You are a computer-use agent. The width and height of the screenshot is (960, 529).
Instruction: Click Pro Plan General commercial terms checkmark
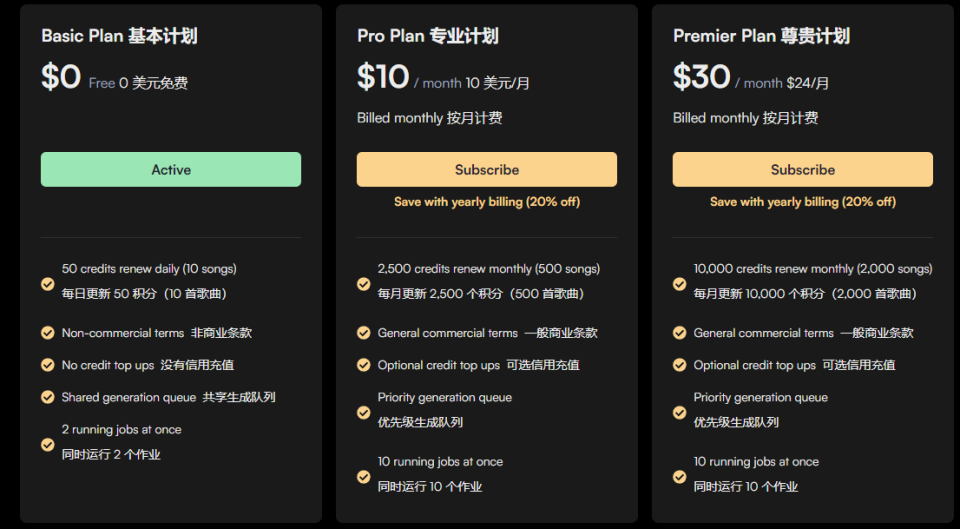364,332
